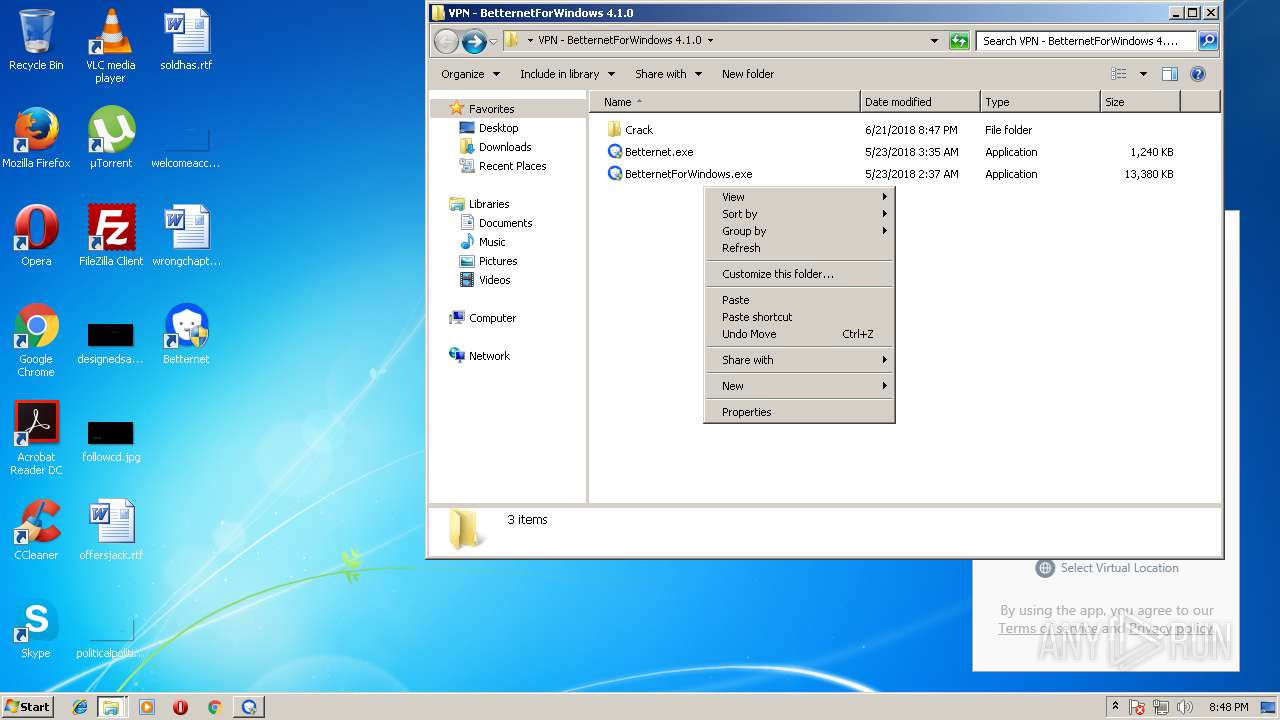Select Customize this folder...
Image resolution: width=1280 pixels, height=720 pixels.
click(x=800, y=274)
